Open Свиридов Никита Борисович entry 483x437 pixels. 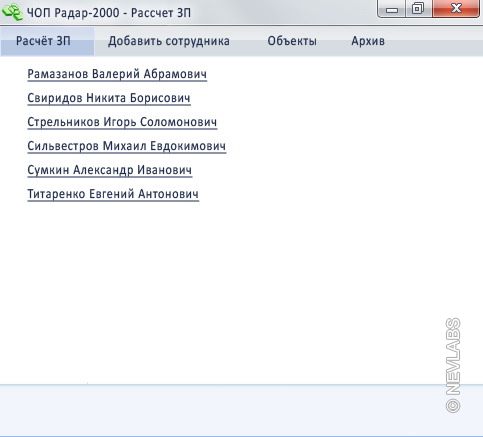(x=109, y=98)
